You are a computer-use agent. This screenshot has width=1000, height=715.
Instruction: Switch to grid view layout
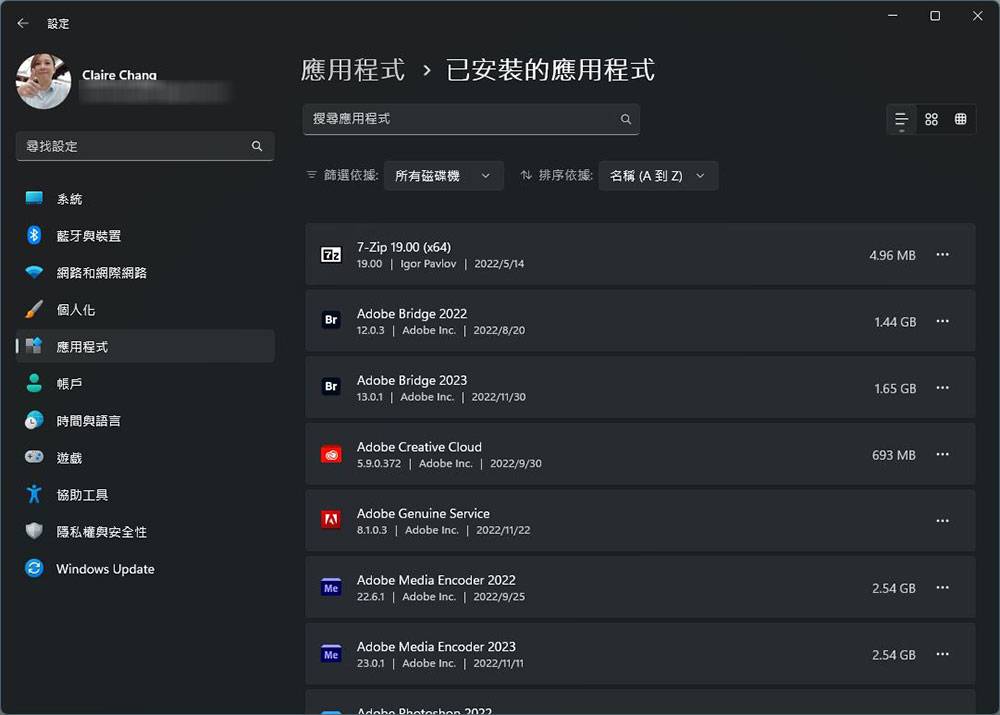(931, 118)
